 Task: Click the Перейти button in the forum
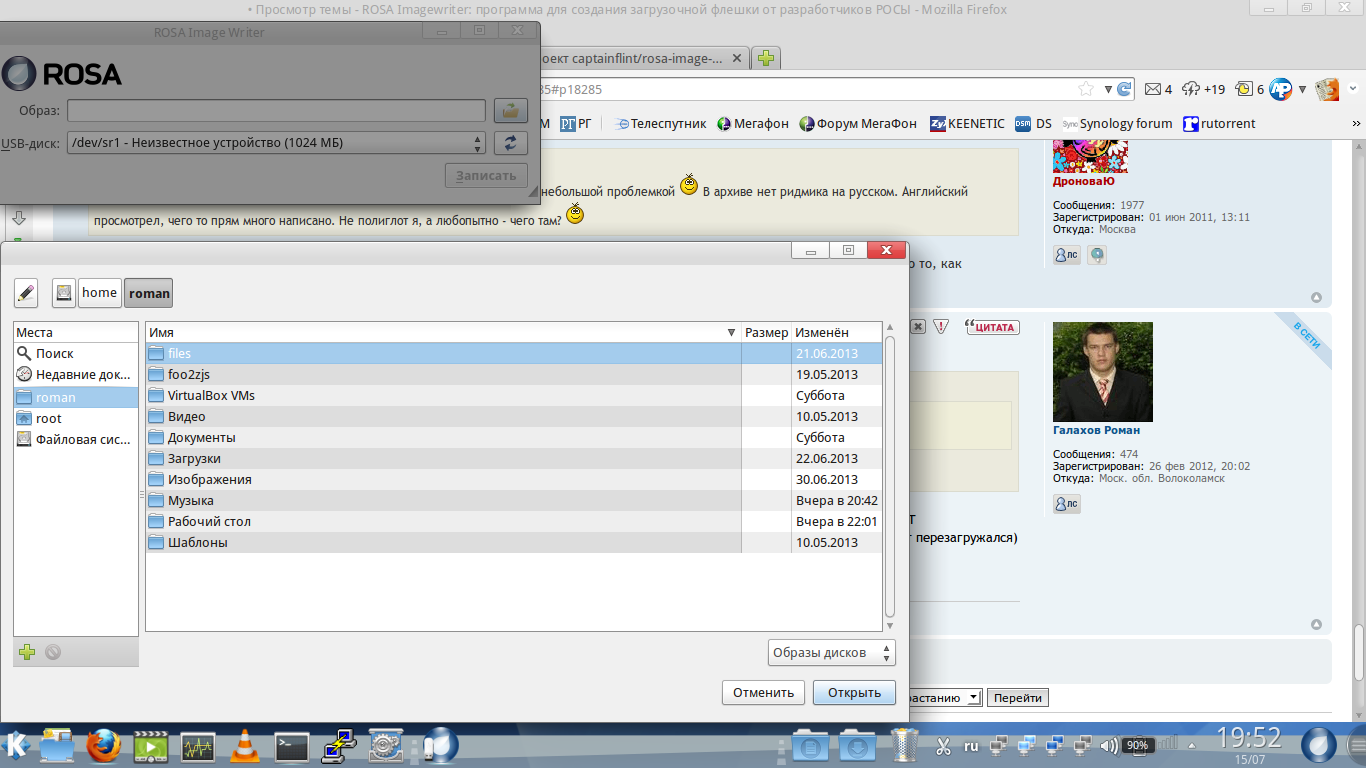click(1018, 698)
